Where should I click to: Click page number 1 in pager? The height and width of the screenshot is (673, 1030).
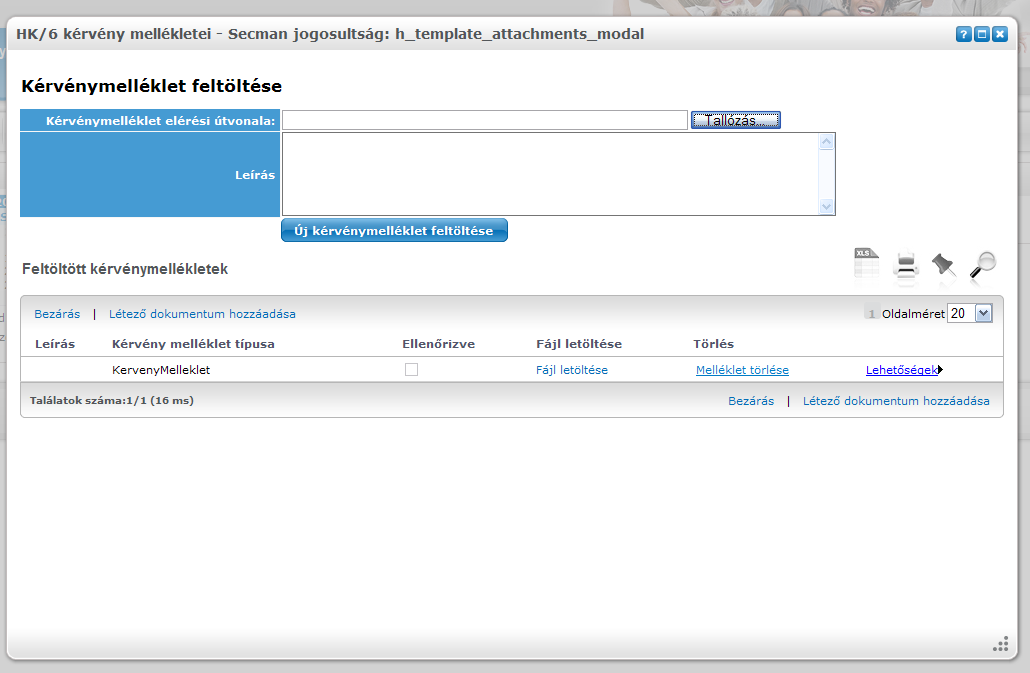pyautogui.click(x=871, y=314)
